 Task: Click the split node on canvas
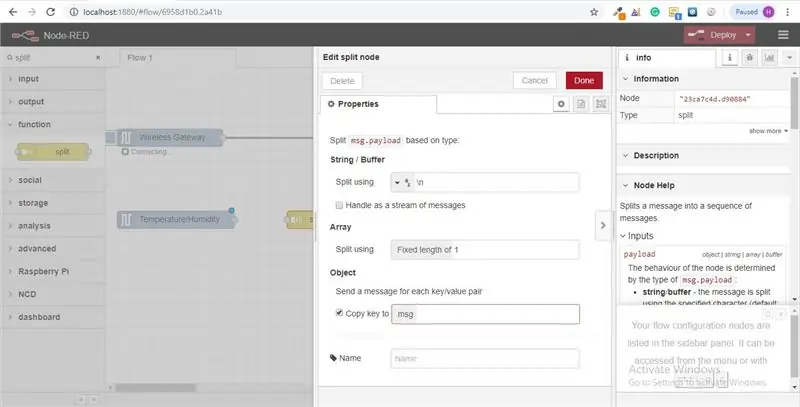pyautogui.click(x=301, y=219)
